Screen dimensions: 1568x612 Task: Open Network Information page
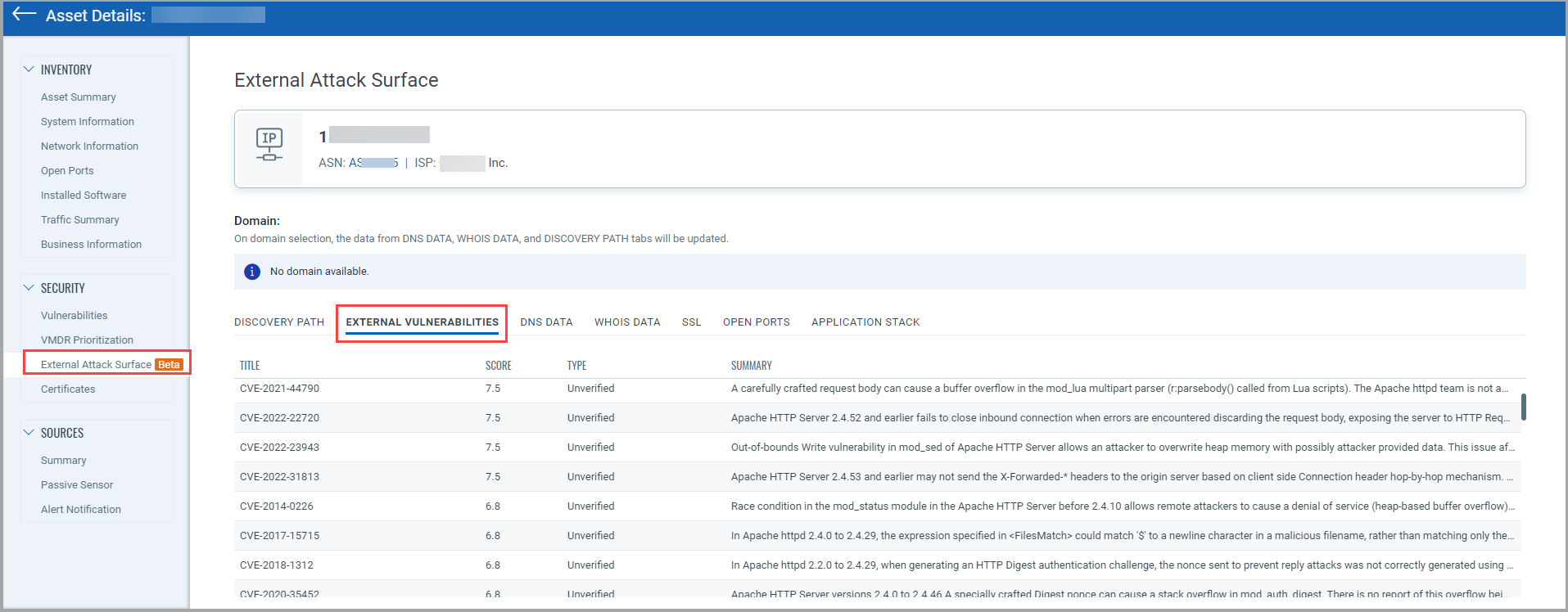(x=89, y=146)
